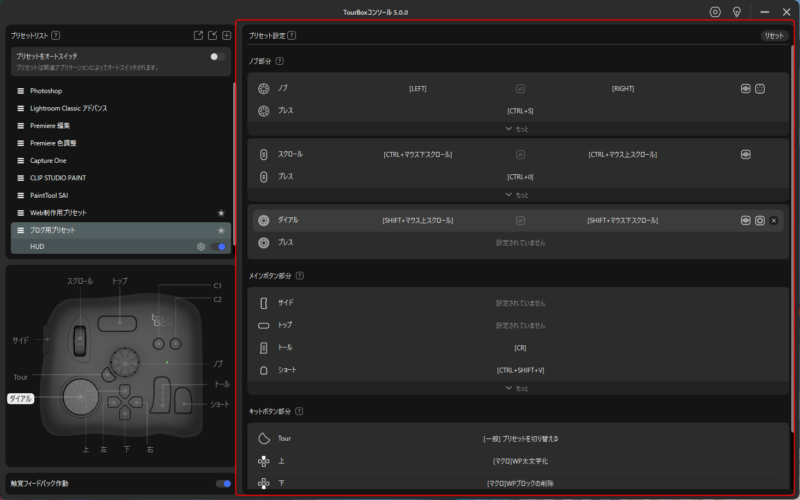This screenshot has width=800, height=500.
Task: Click the [CTRL+S] press binding
Action: (x=520, y=111)
